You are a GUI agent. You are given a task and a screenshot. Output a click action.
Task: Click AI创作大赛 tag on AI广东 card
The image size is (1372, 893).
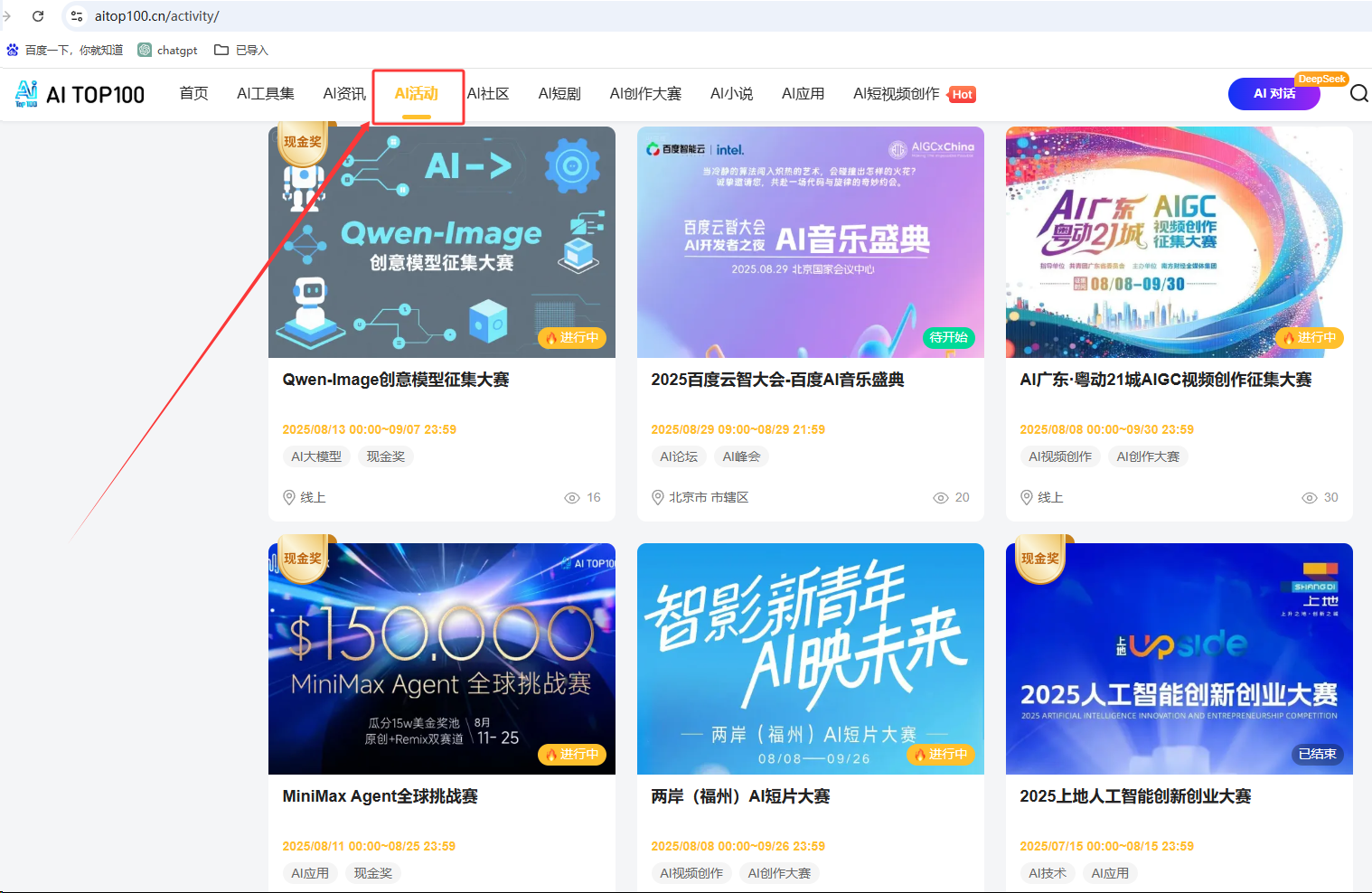pos(1148,456)
